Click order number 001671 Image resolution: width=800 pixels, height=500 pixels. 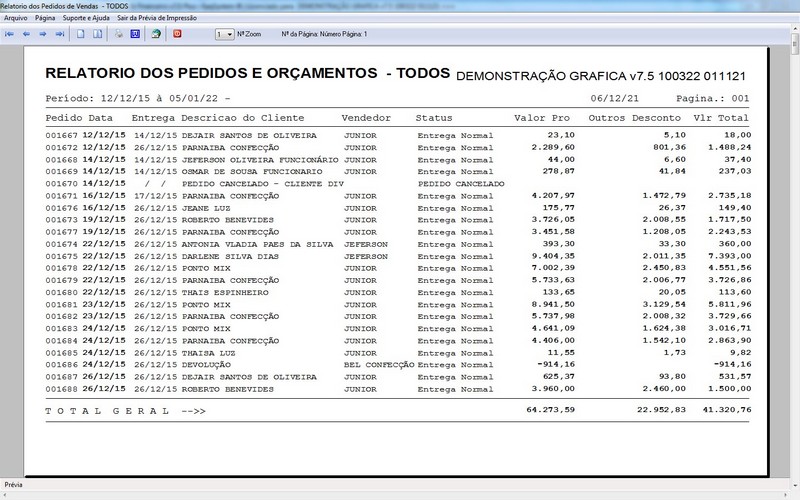[x=62, y=196]
